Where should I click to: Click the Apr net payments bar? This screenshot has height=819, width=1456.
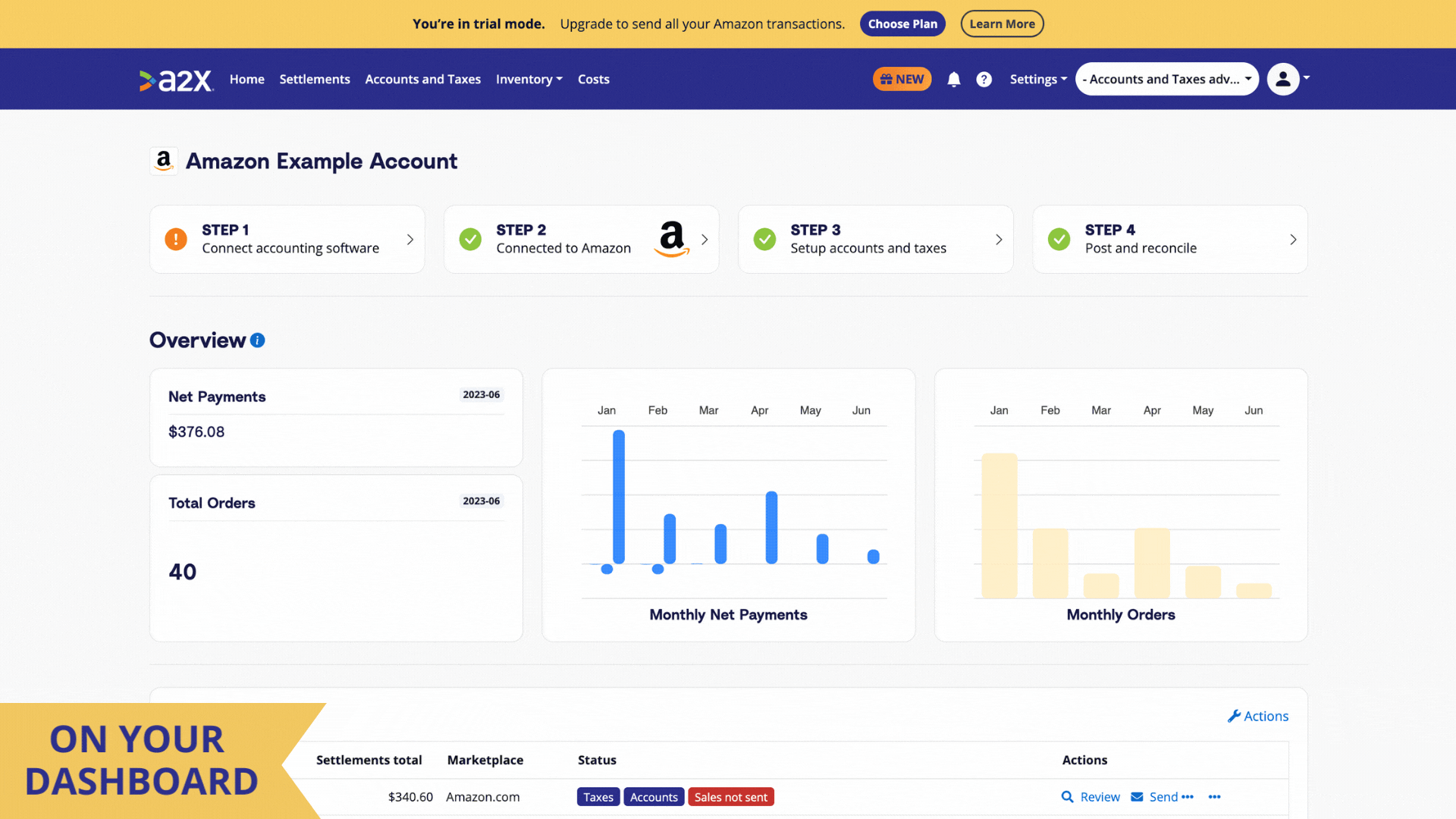[x=771, y=528]
